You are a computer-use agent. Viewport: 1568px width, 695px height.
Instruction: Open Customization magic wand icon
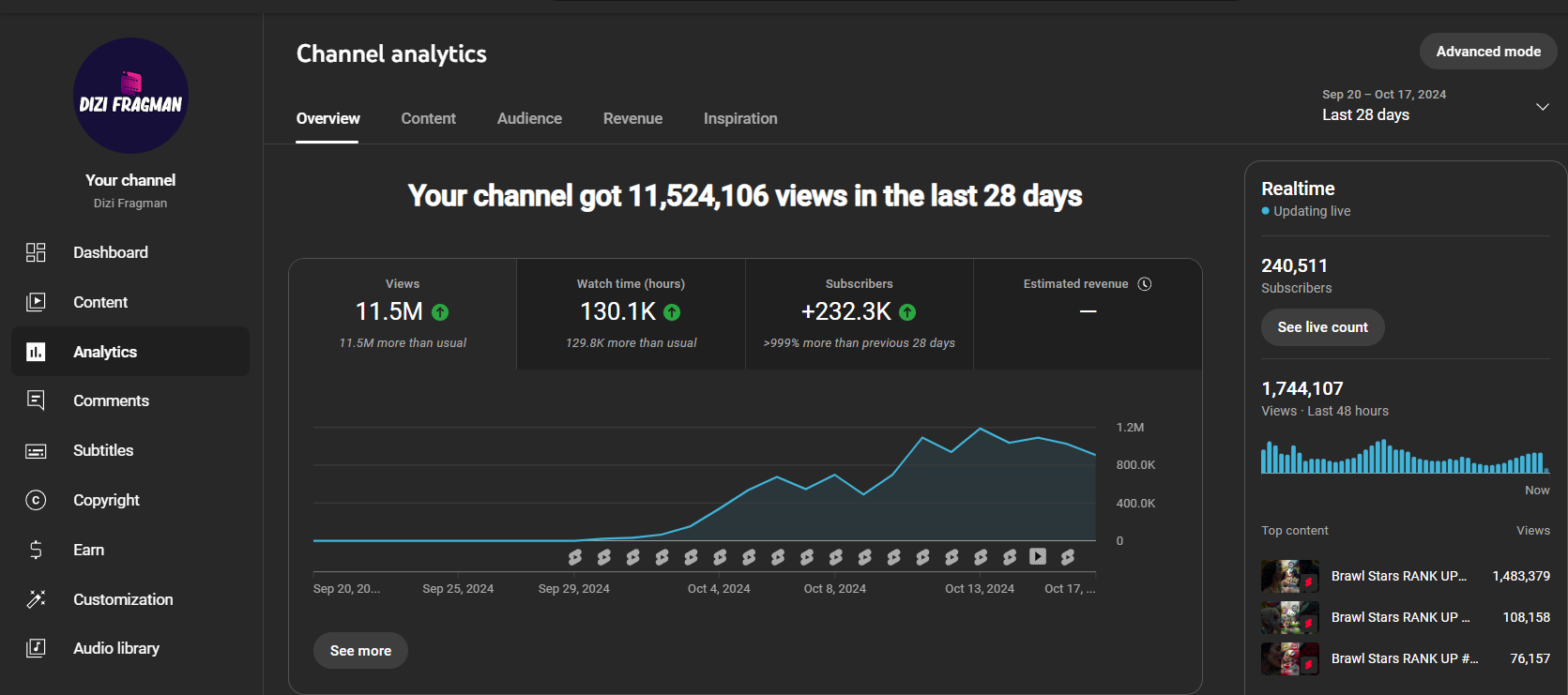click(36, 599)
